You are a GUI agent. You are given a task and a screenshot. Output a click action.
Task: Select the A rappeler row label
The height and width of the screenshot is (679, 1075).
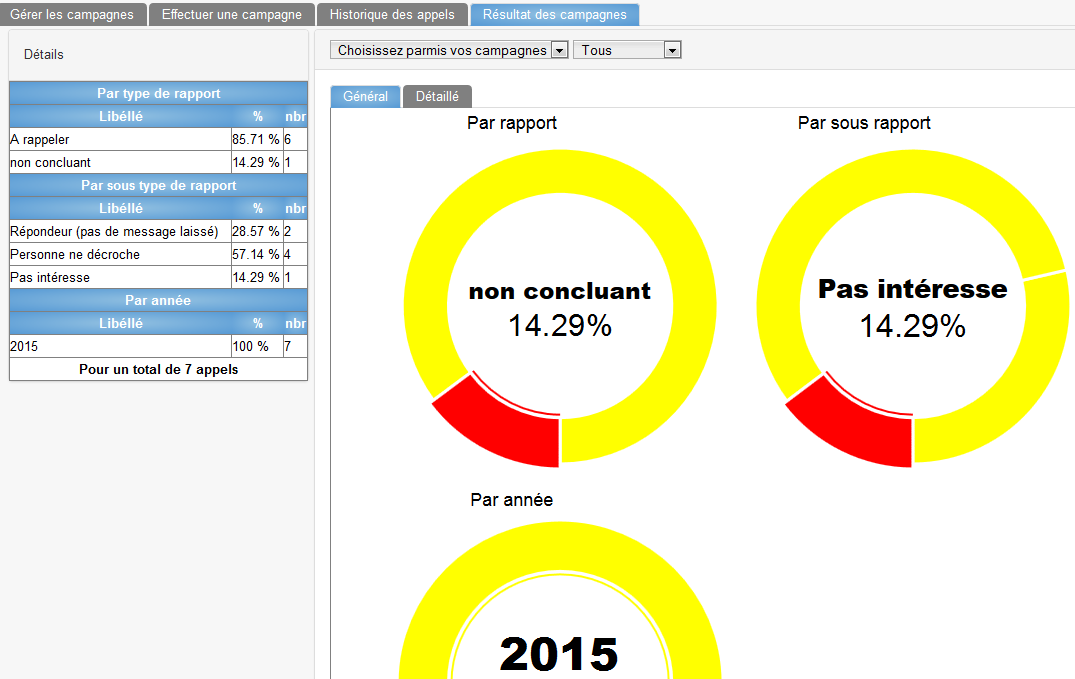pos(40,139)
